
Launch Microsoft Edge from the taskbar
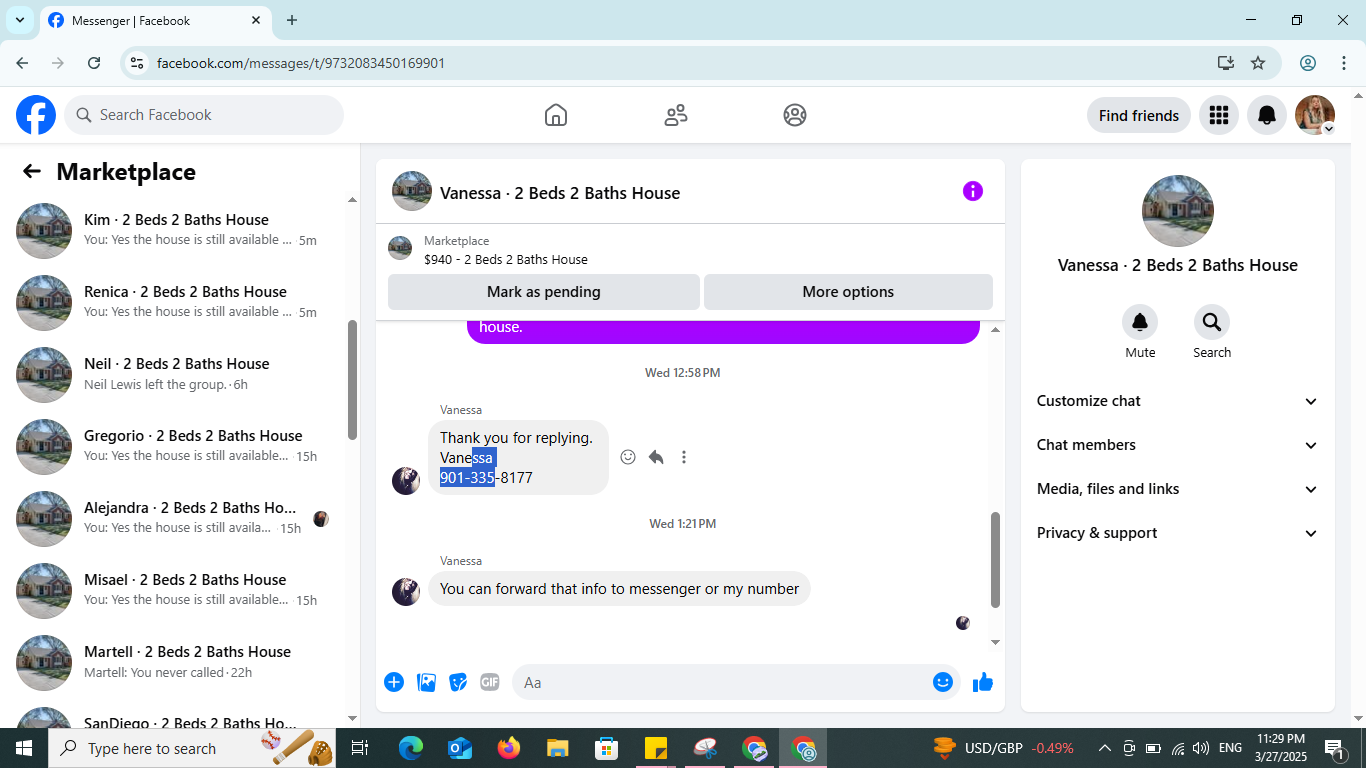411,748
